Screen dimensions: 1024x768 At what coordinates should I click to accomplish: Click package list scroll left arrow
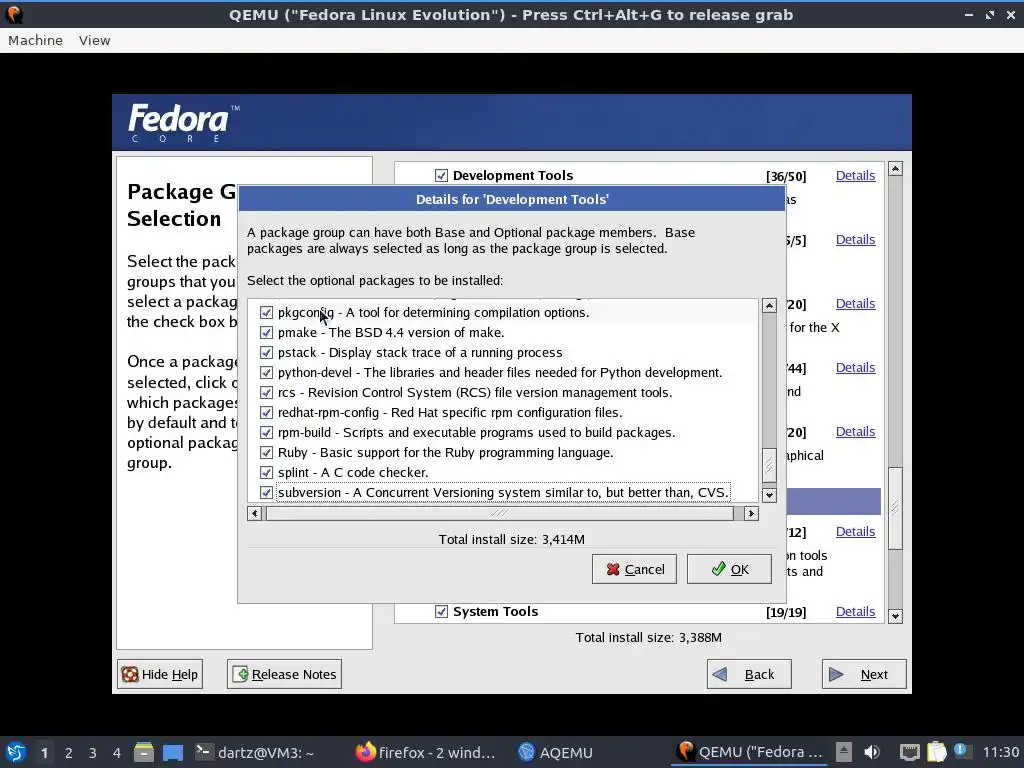(255, 513)
